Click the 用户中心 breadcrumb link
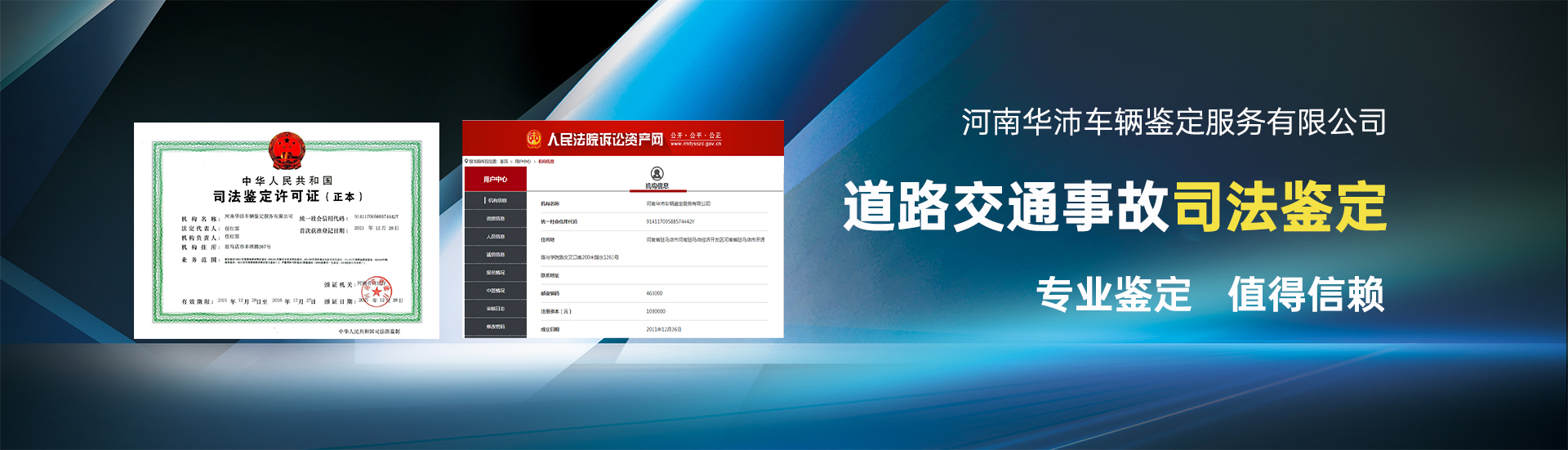Viewport: 1568px width, 450px height. [523, 161]
